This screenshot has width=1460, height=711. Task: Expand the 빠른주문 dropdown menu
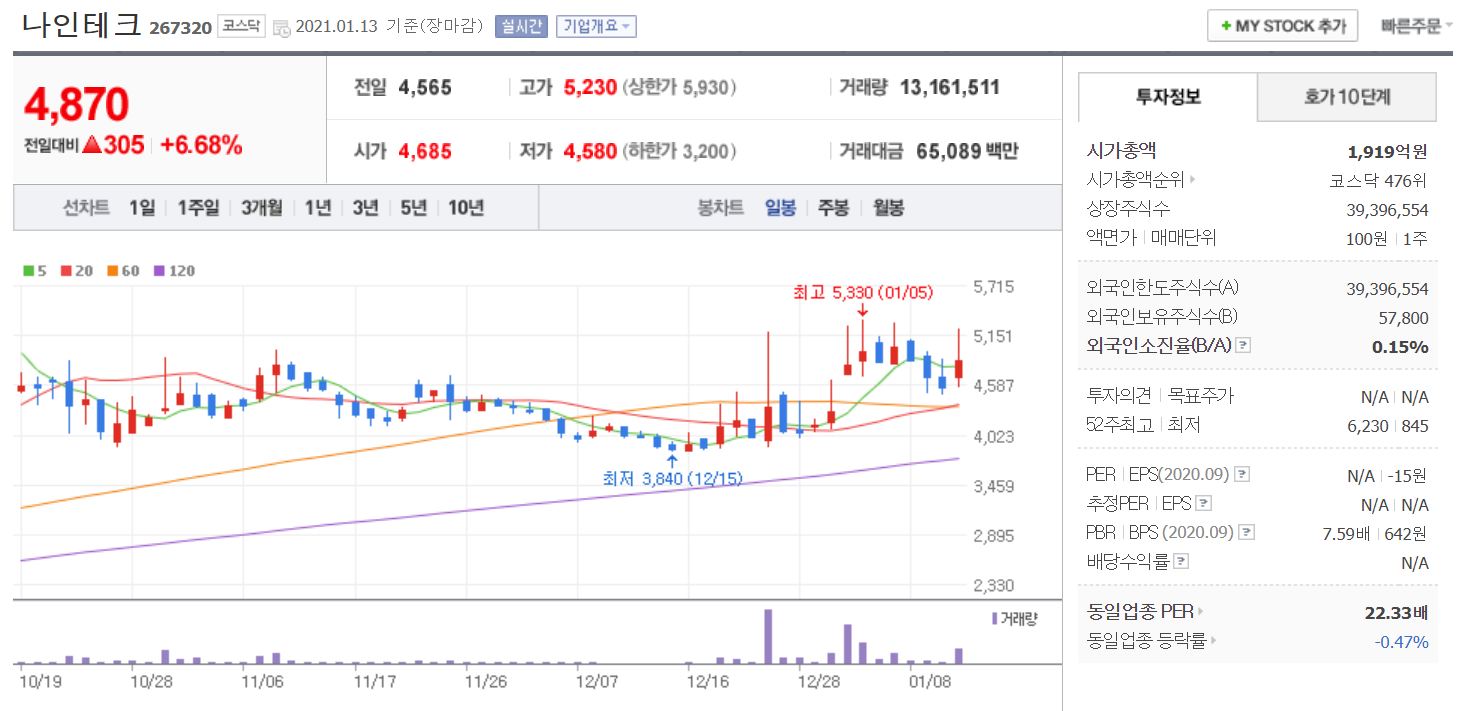point(1416,27)
